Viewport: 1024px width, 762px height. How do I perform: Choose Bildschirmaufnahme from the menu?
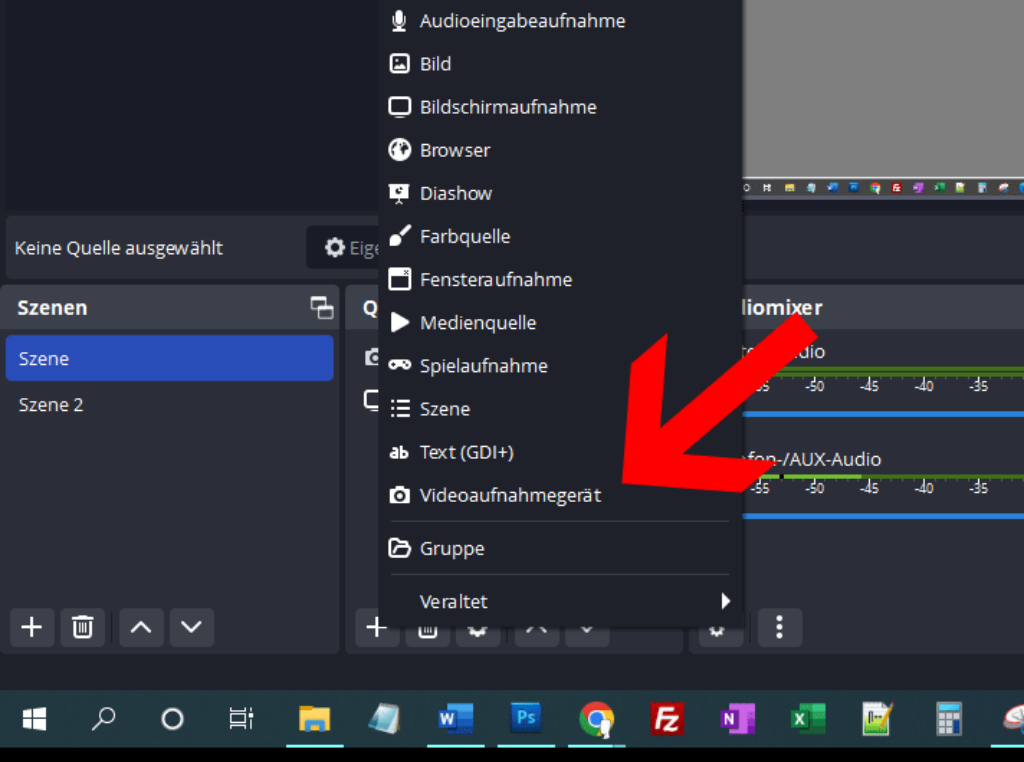click(x=508, y=107)
